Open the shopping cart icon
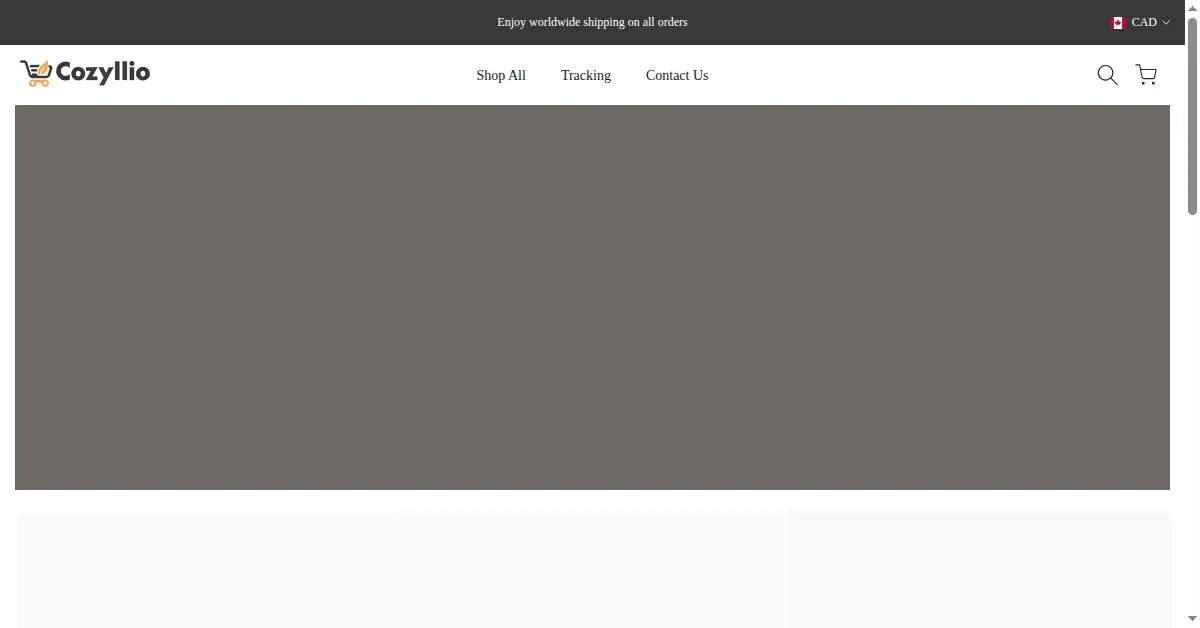The height and width of the screenshot is (628, 1200). click(1146, 75)
